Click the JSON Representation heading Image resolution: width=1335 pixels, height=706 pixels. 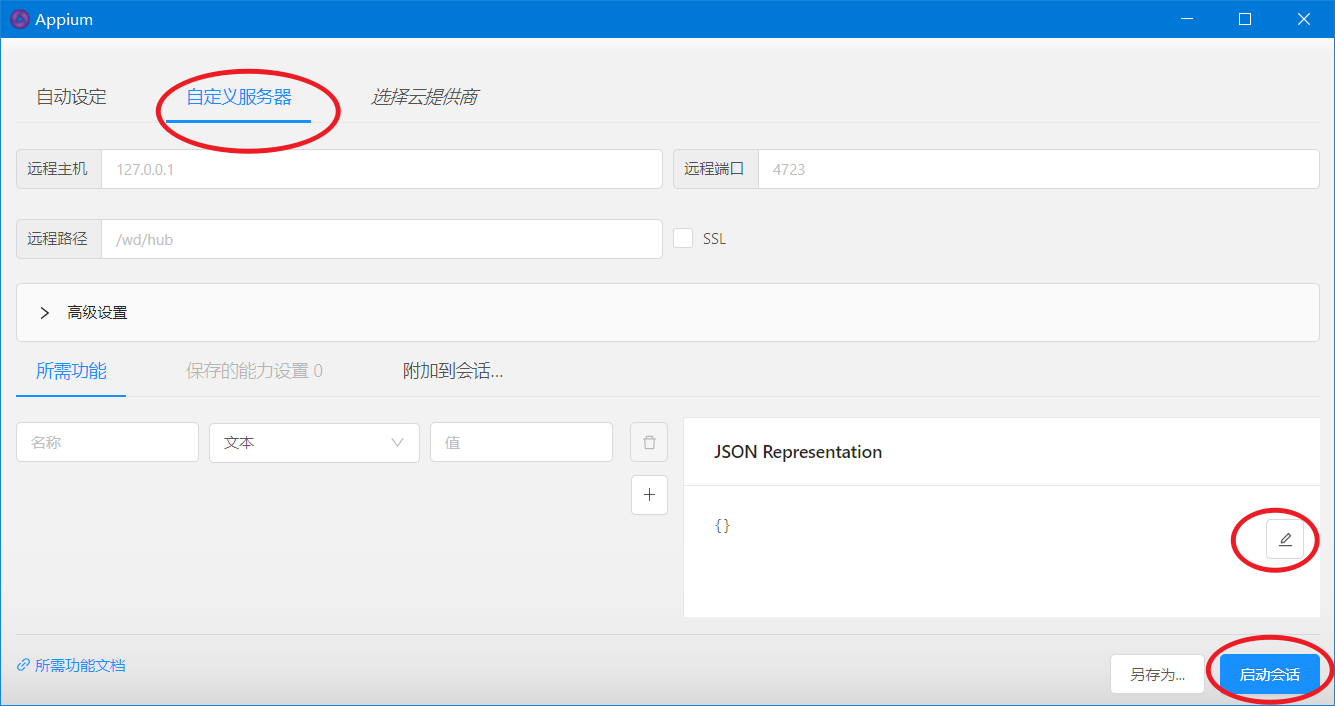tap(798, 452)
